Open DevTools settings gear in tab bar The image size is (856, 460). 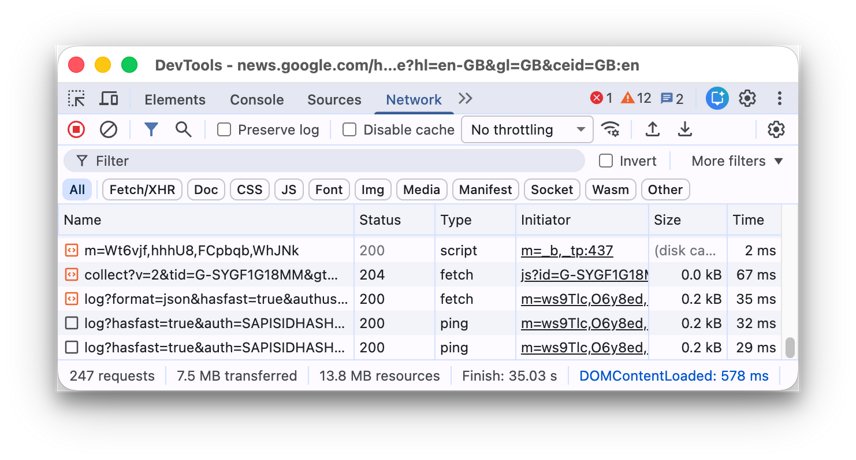(x=747, y=98)
